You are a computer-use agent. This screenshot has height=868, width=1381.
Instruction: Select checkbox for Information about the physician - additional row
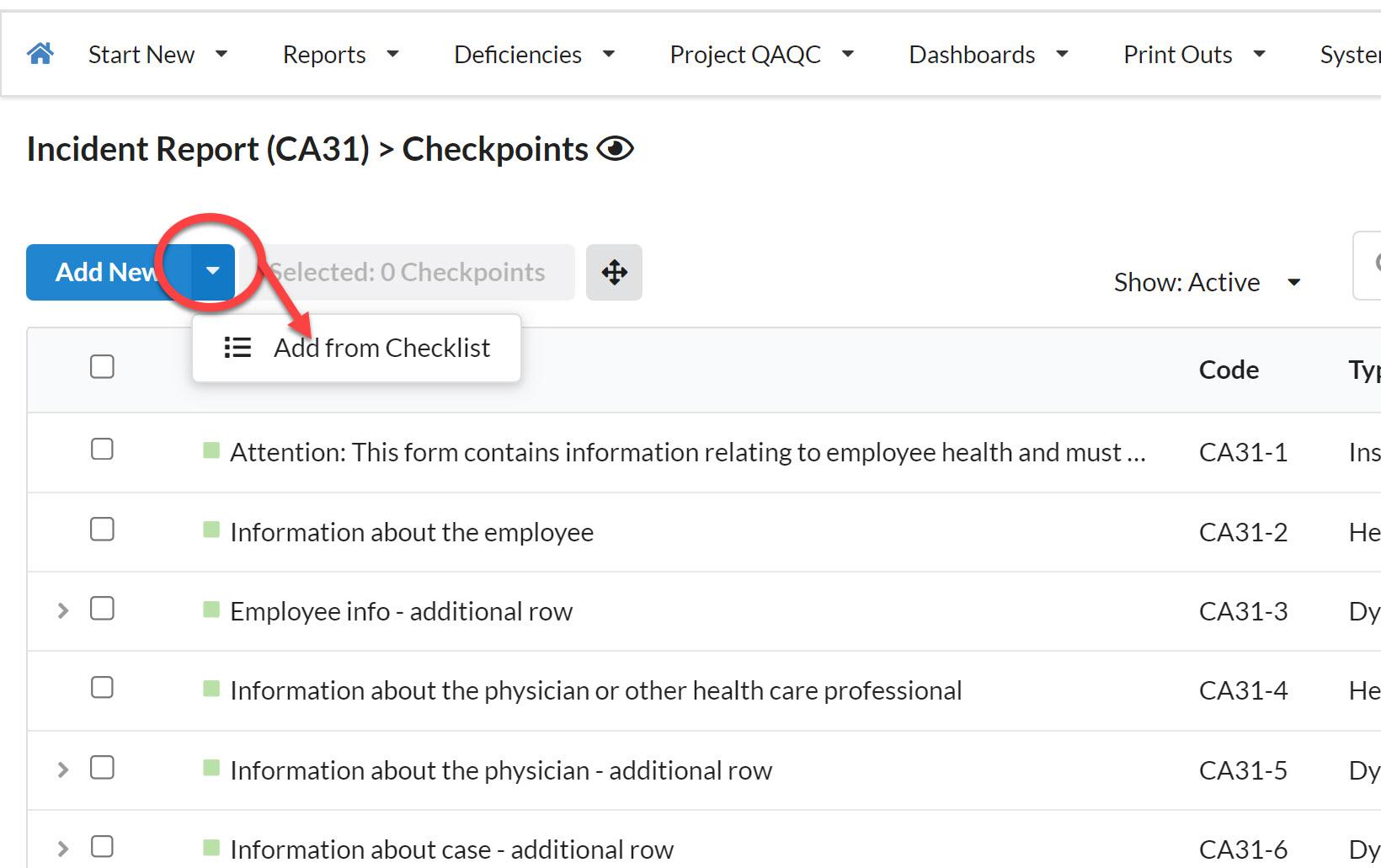(102, 767)
